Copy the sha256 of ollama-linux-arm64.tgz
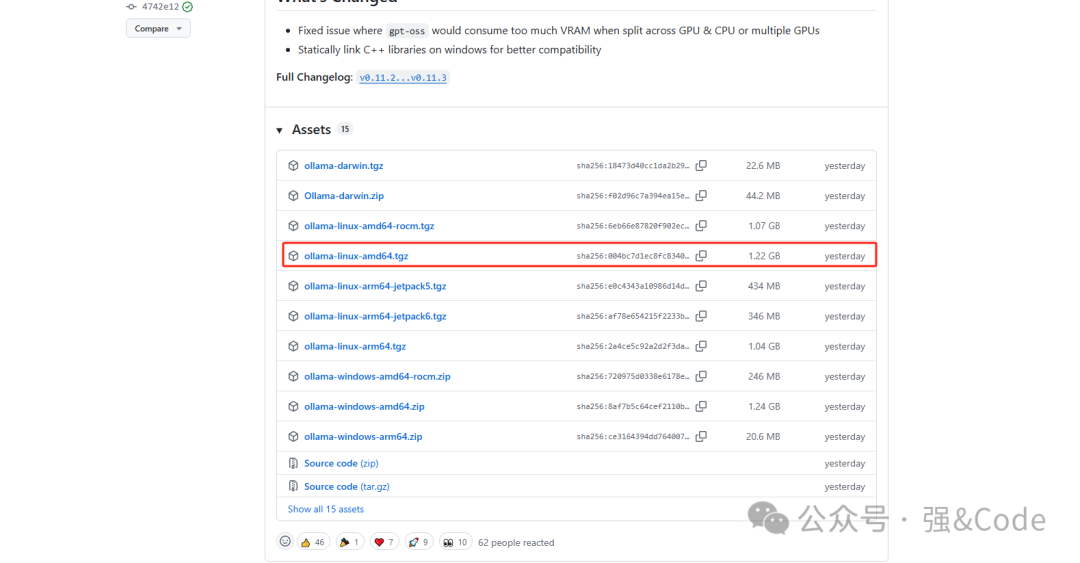Image resolution: width=1080 pixels, height=563 pixels. pyautogui.click(x=701, y=346)
